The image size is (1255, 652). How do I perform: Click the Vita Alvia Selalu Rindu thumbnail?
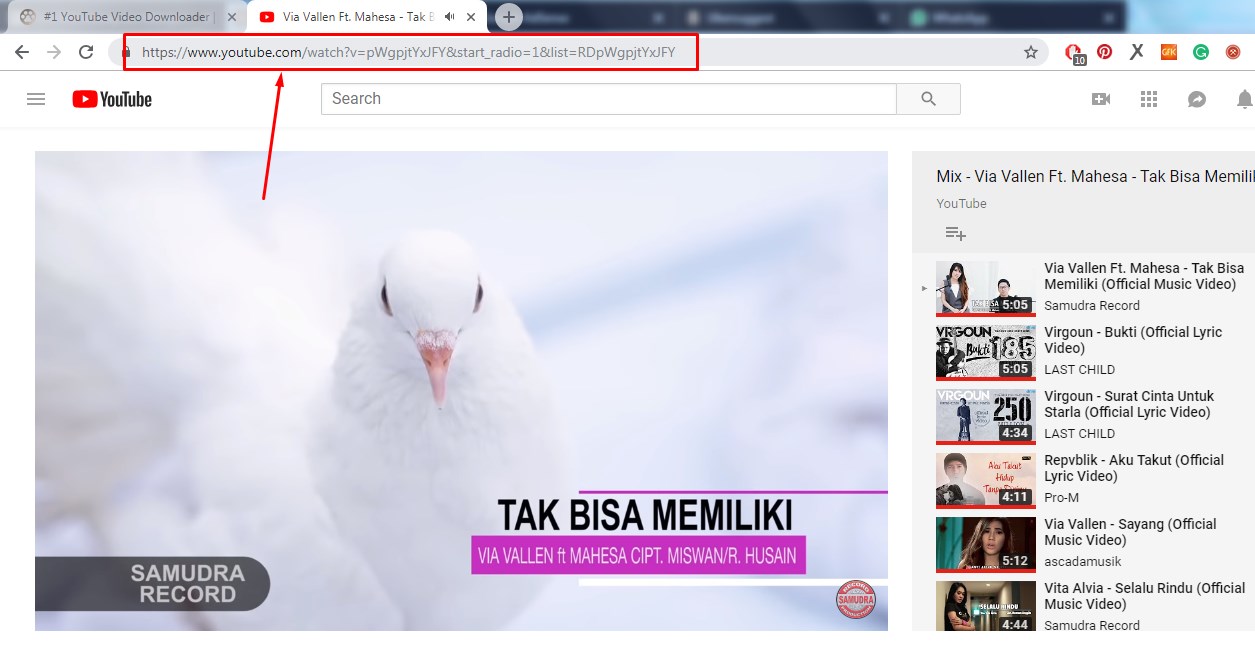986,606
